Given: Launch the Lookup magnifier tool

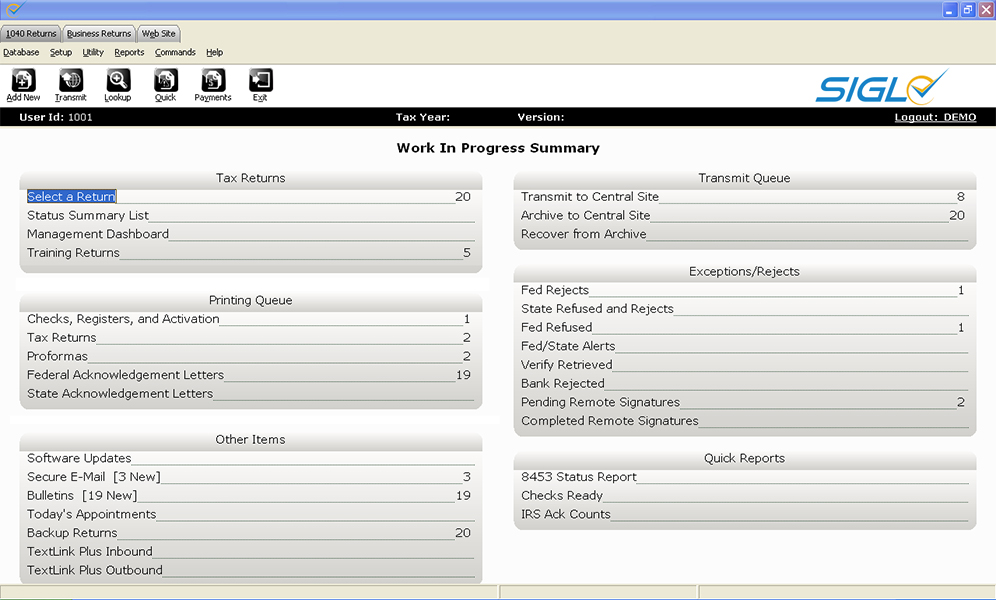Looking at the screenshot, I should (118, 85).
